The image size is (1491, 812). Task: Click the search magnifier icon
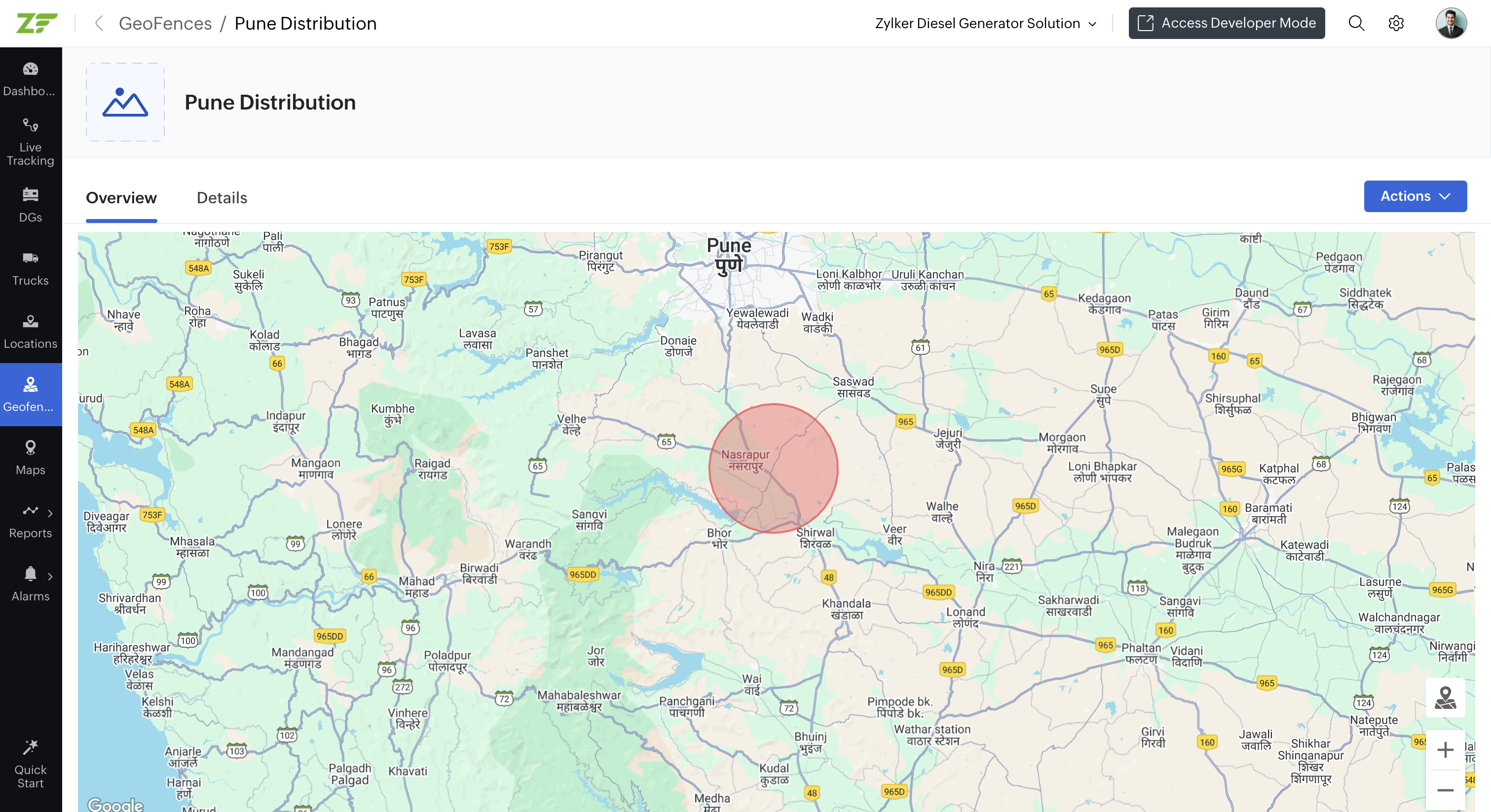click(1356, 23)
